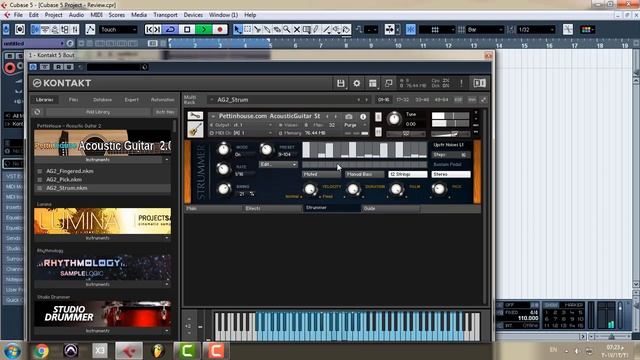Toggle the Snap on/off button
This screenshot has height=360, width=640.
pyautogui.click(x=411, y=29)
